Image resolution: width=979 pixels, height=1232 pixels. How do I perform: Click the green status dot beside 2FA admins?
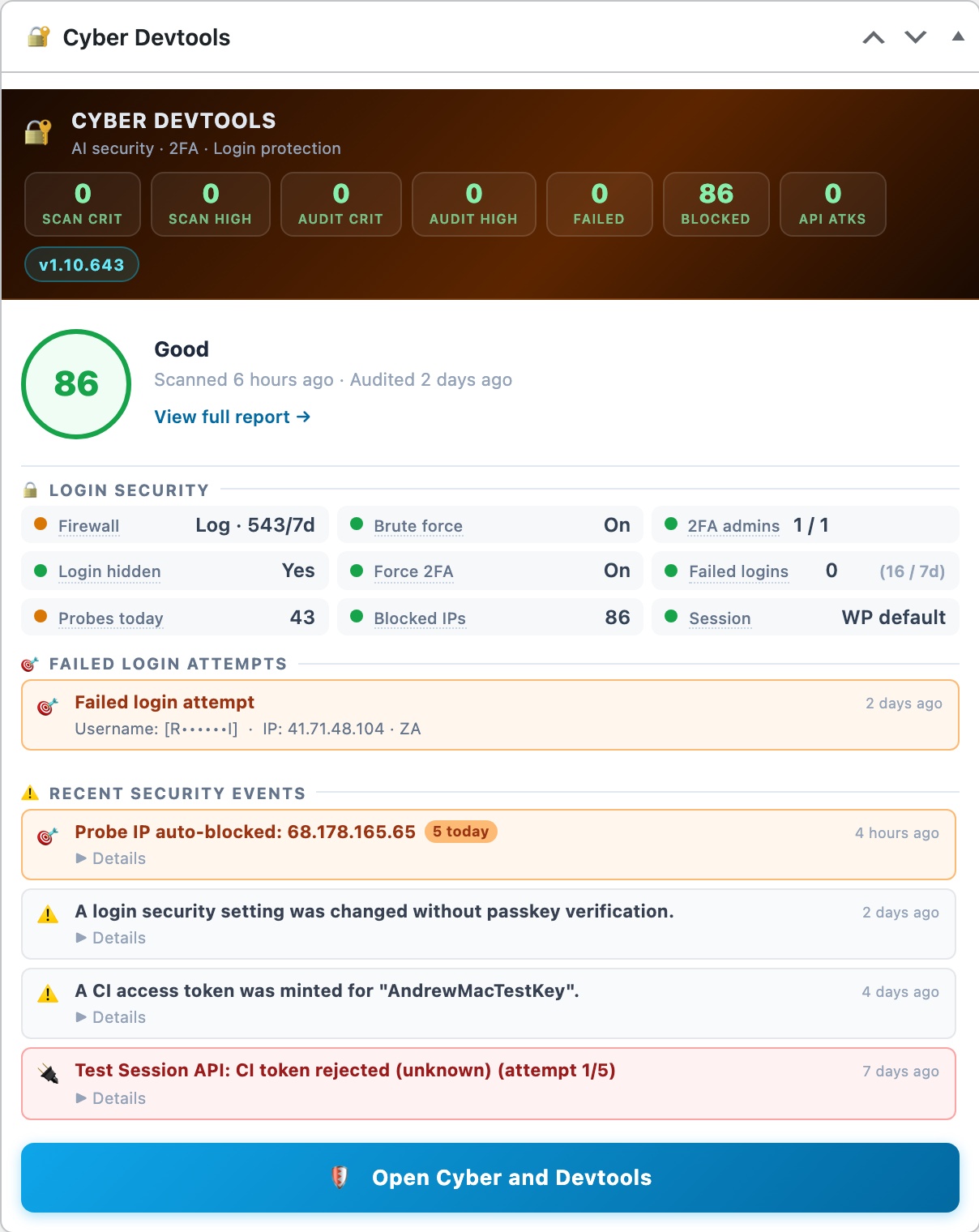pyautogui.click(x=671, y=524)
